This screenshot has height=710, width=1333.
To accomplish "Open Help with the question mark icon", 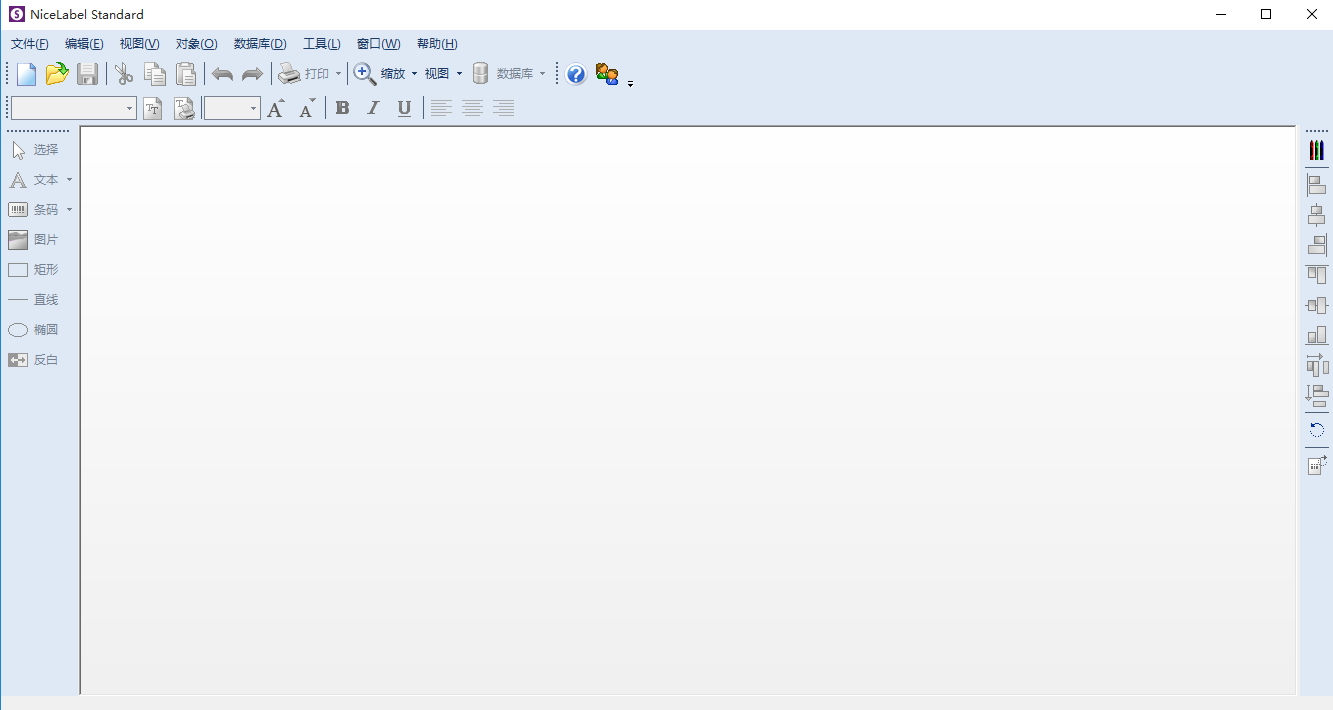I will (576, 74).
